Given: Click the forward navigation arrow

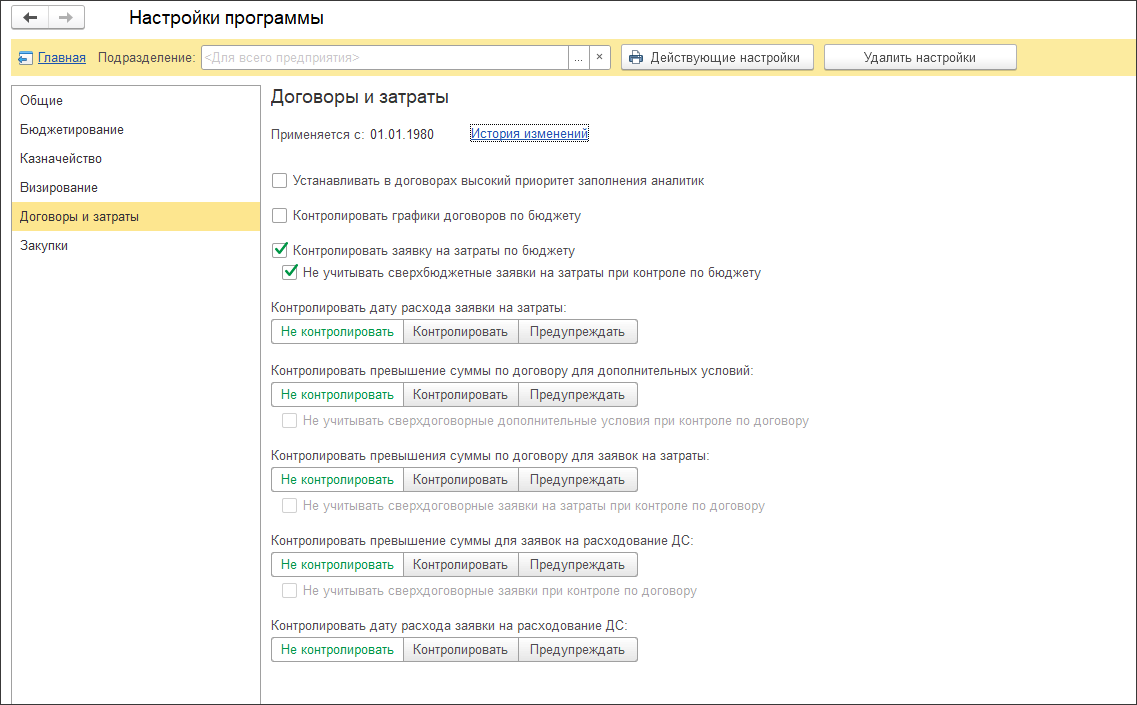Looking at the screenshot, I should 66,18.
